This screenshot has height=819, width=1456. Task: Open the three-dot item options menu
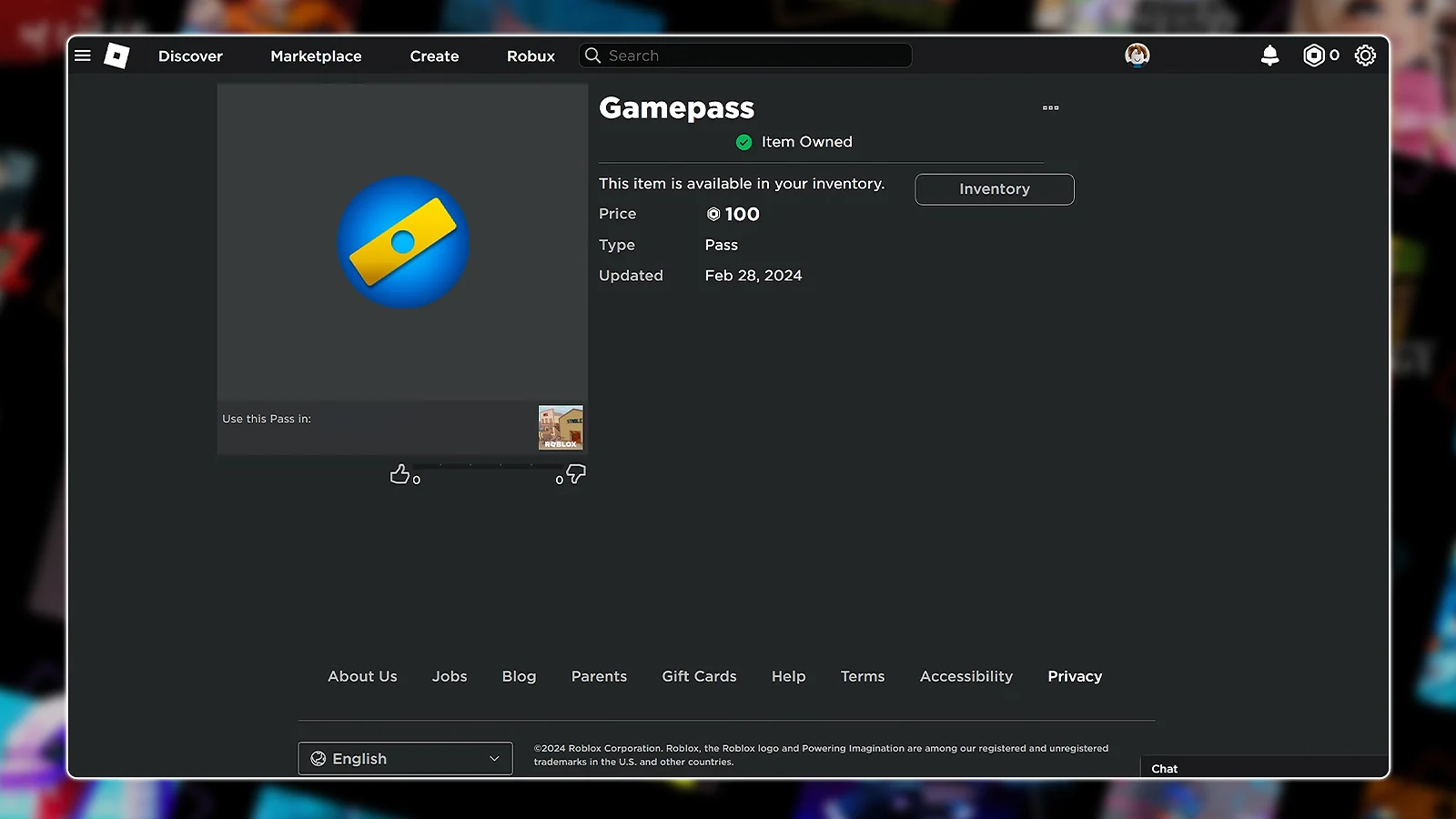1050,107
